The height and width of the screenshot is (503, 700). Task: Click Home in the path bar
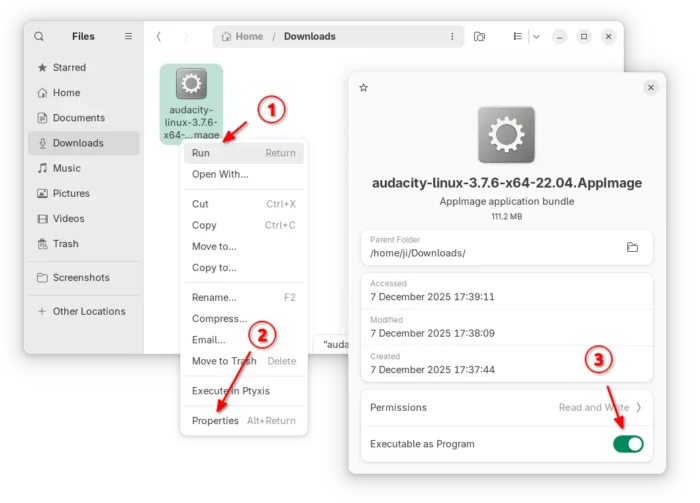click(241, 37)
